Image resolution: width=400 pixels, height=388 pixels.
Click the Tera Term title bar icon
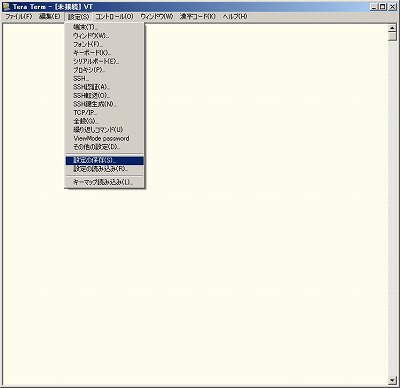6,7
